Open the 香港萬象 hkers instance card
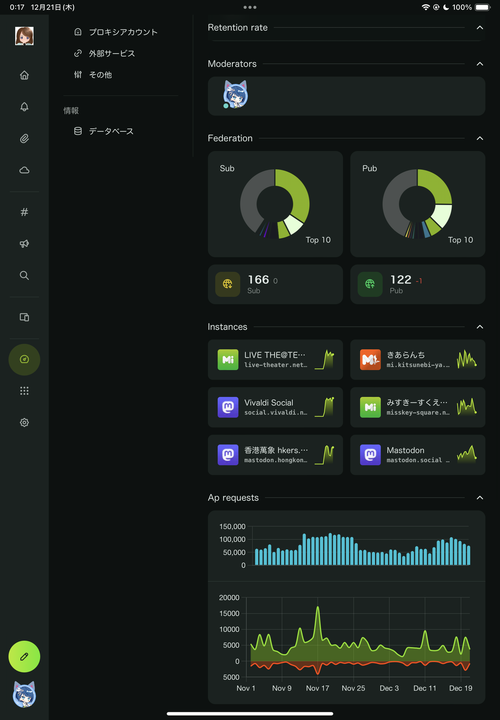Image resolution: width=500 pixels, height=720 pixels. pyautogui.click(x=275, y=455)
